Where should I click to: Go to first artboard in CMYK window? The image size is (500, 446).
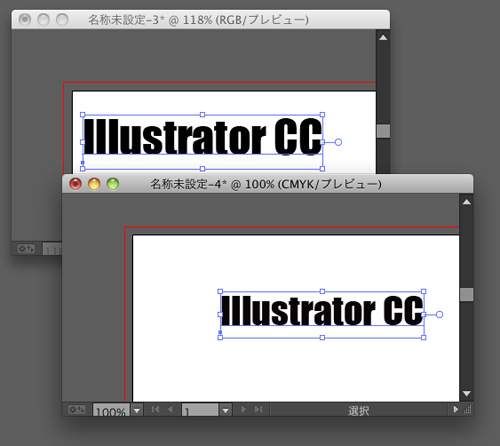point(155,409)
